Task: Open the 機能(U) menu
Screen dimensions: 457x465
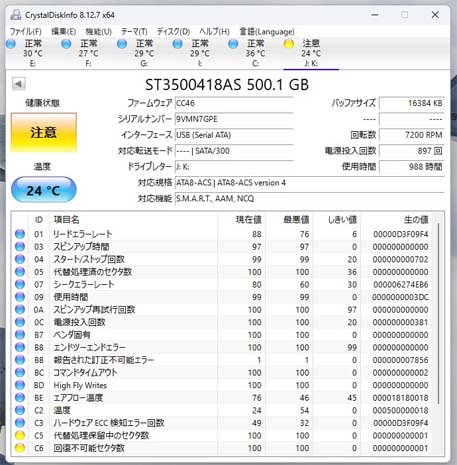Action: [98, 32]
